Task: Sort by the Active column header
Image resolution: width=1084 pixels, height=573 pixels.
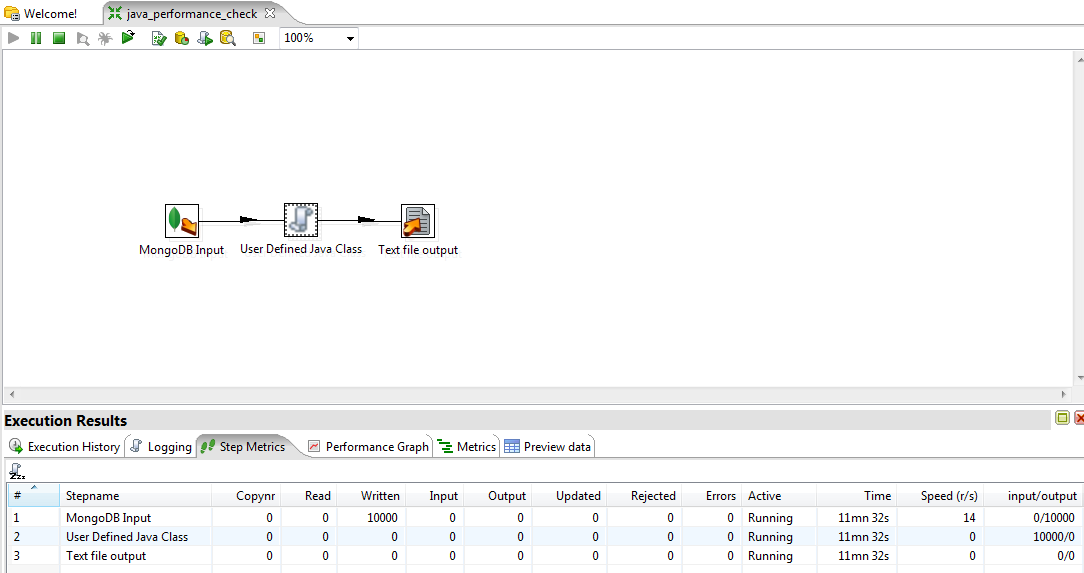Action: 779,496
